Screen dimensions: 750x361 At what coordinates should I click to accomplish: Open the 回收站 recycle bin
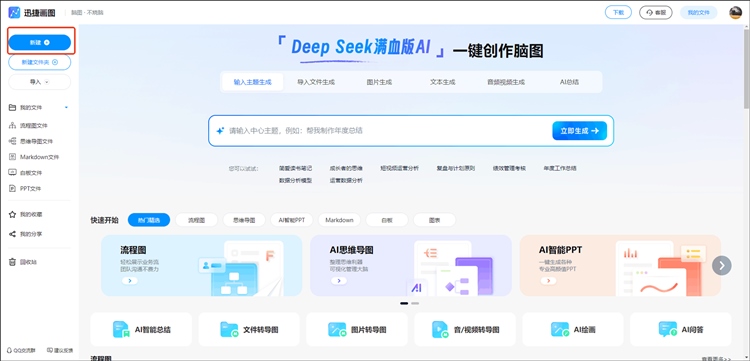click(24, 262)
